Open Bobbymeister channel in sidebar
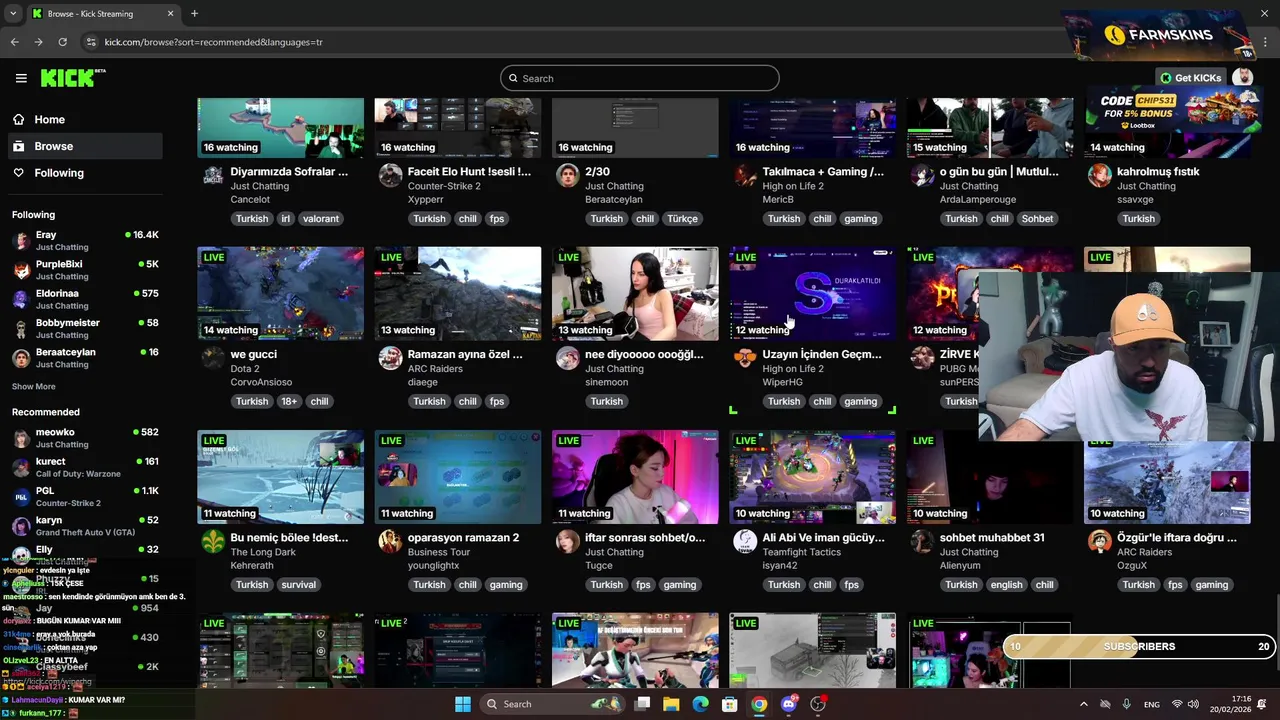Screen dimensions: 1280x720 85,328
